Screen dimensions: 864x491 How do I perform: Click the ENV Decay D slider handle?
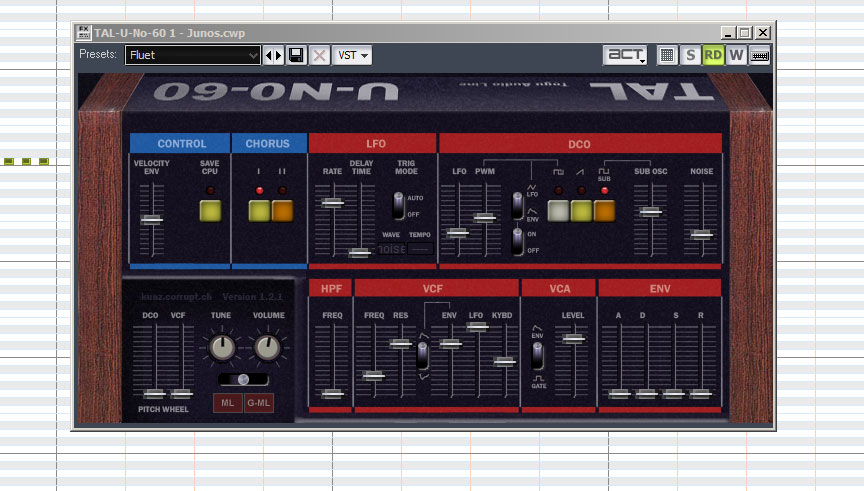point(646,393)
